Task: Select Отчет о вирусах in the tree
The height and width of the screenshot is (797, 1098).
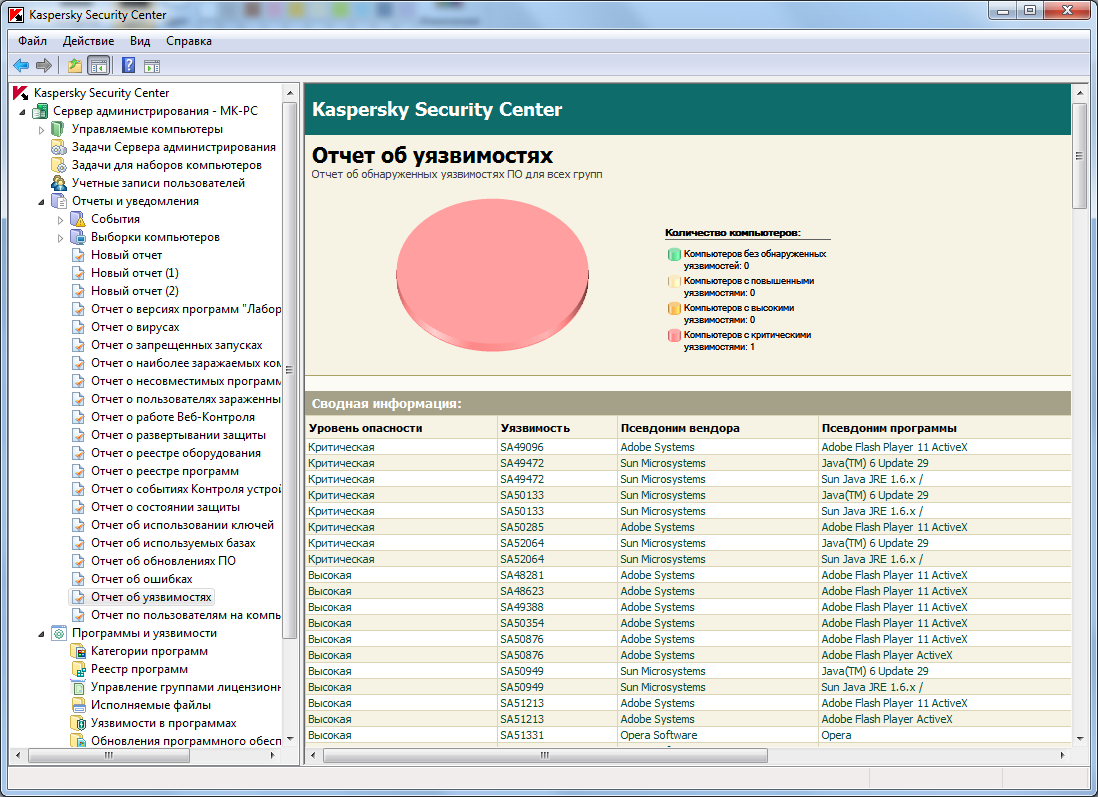Action: tap(135, 327)
